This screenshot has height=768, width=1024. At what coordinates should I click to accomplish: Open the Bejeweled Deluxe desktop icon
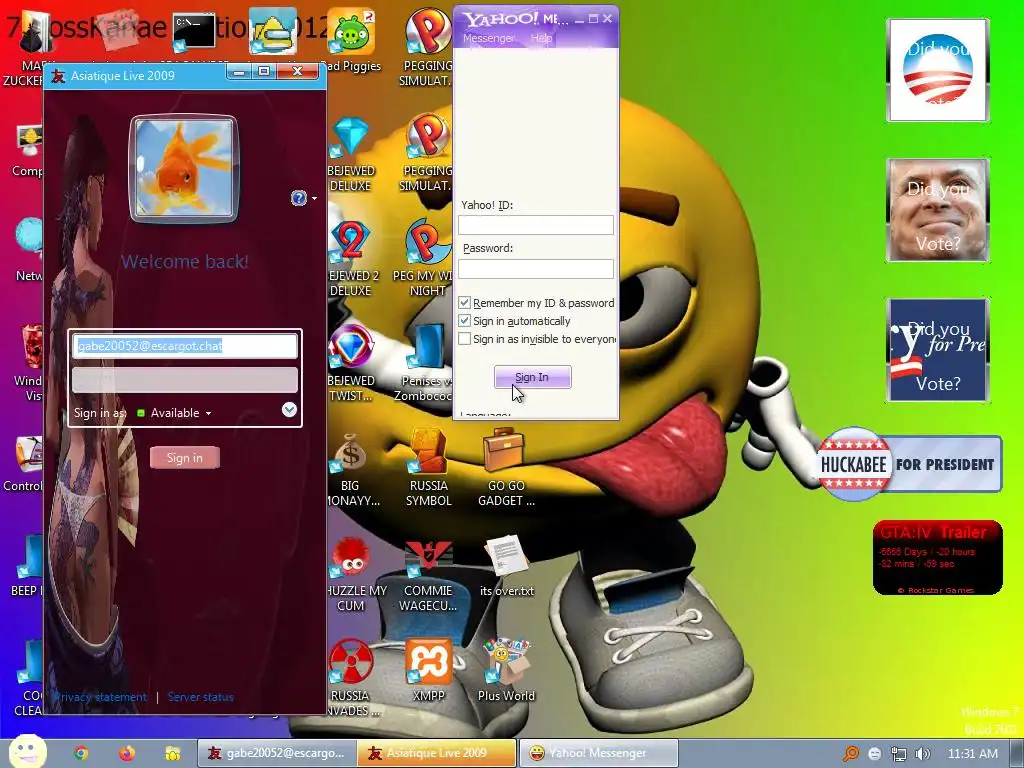tap(351, 153)
